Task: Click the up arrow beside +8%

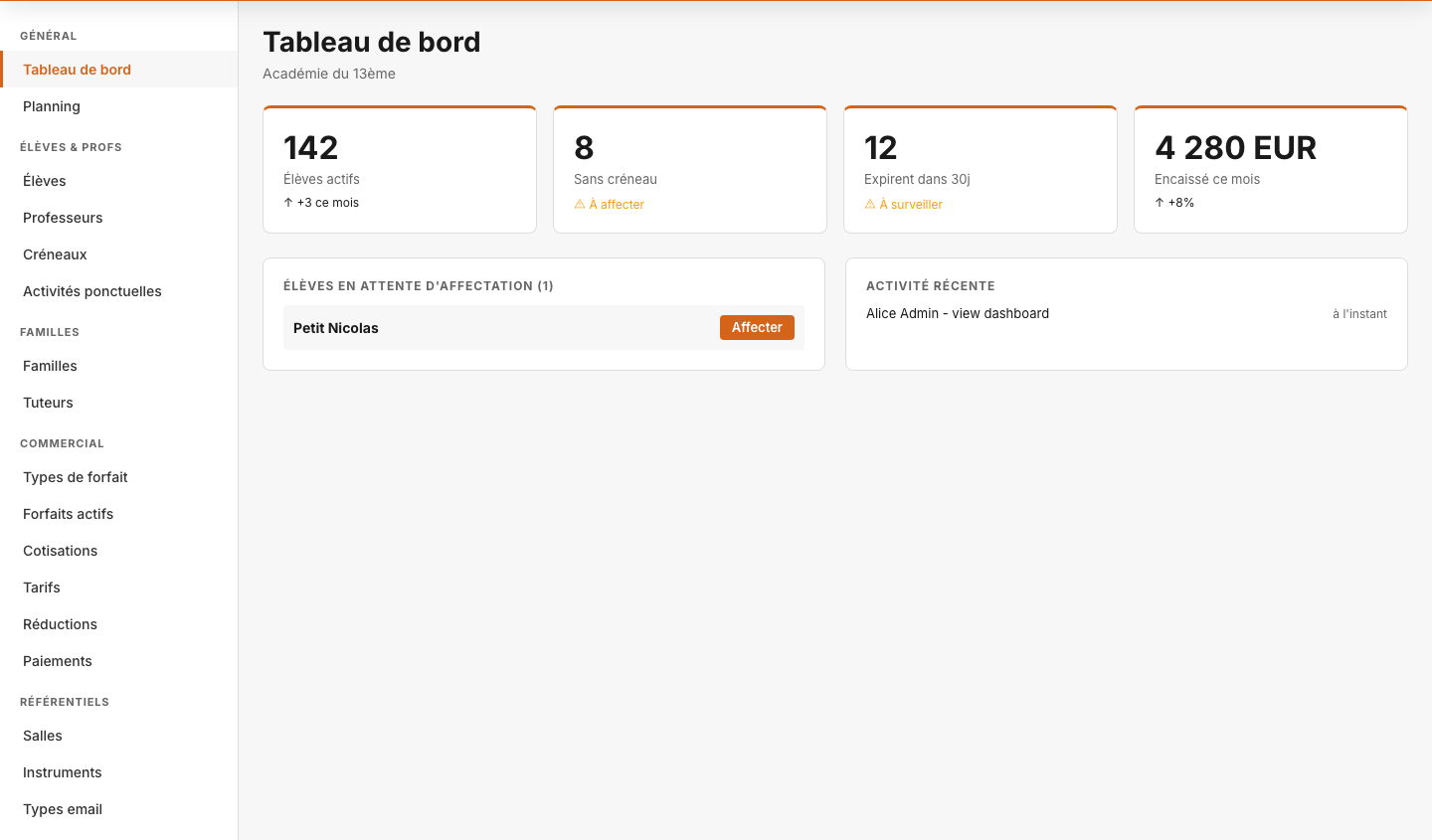Action: pyautogui.click(x=1160, y=202)
